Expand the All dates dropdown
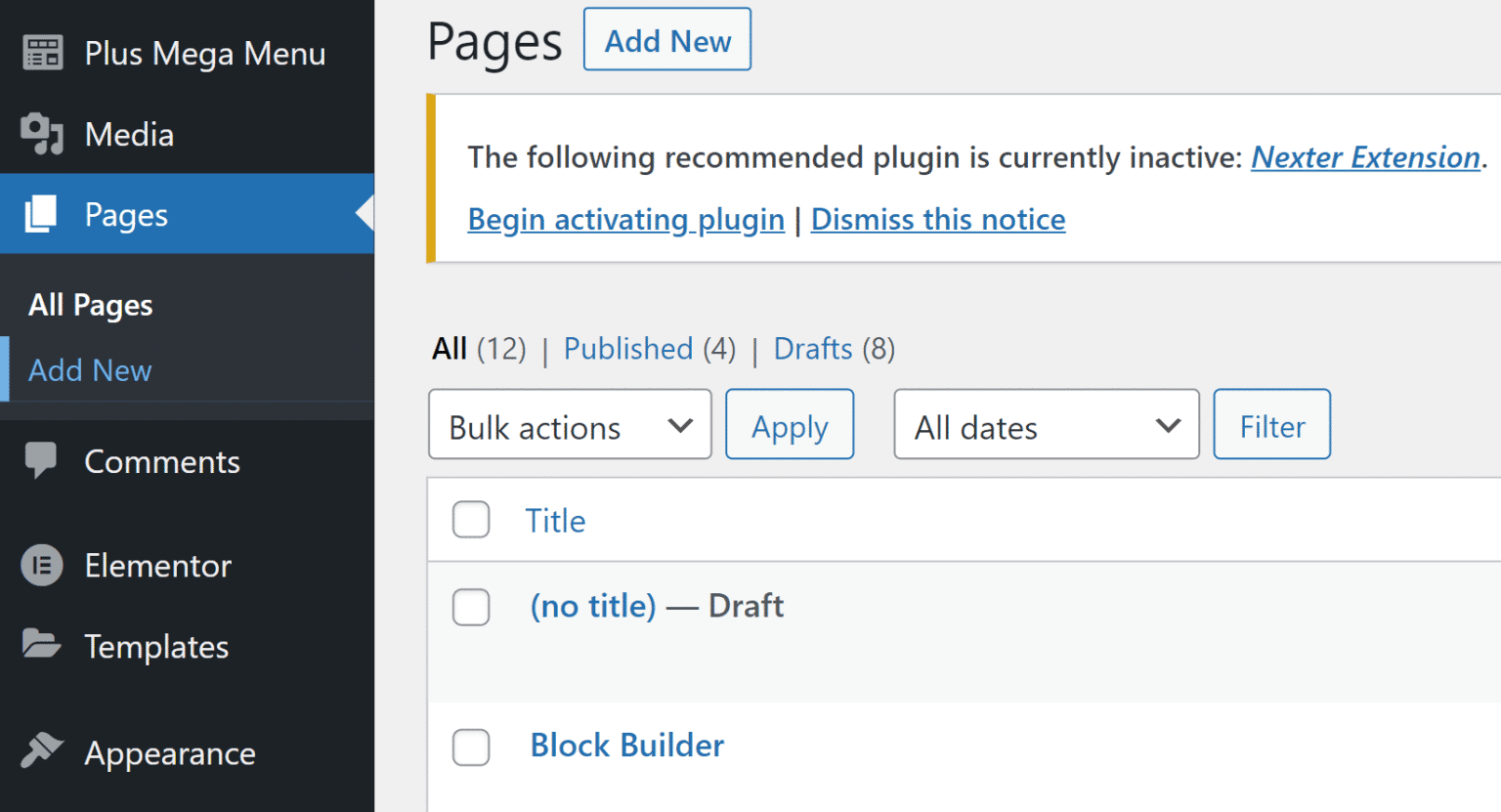The height and width of the screenshot is (812, 1501). pyautogui.click(x=1046, y=425)
